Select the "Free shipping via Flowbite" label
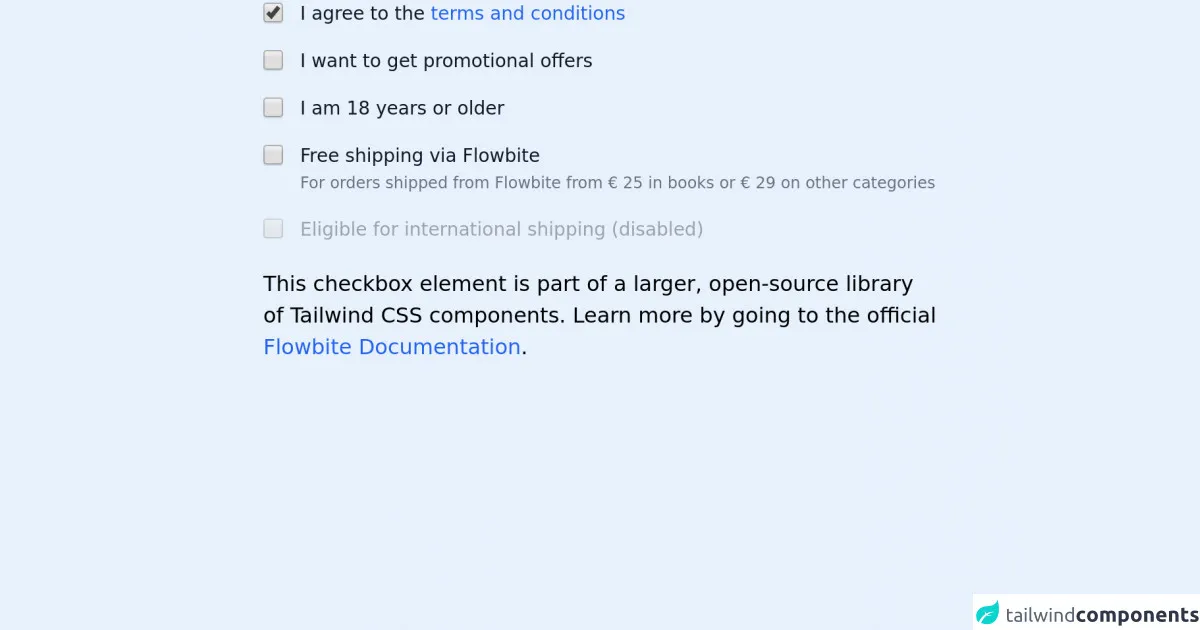This screenshot has height=630, width=1200. coord(420,156)
